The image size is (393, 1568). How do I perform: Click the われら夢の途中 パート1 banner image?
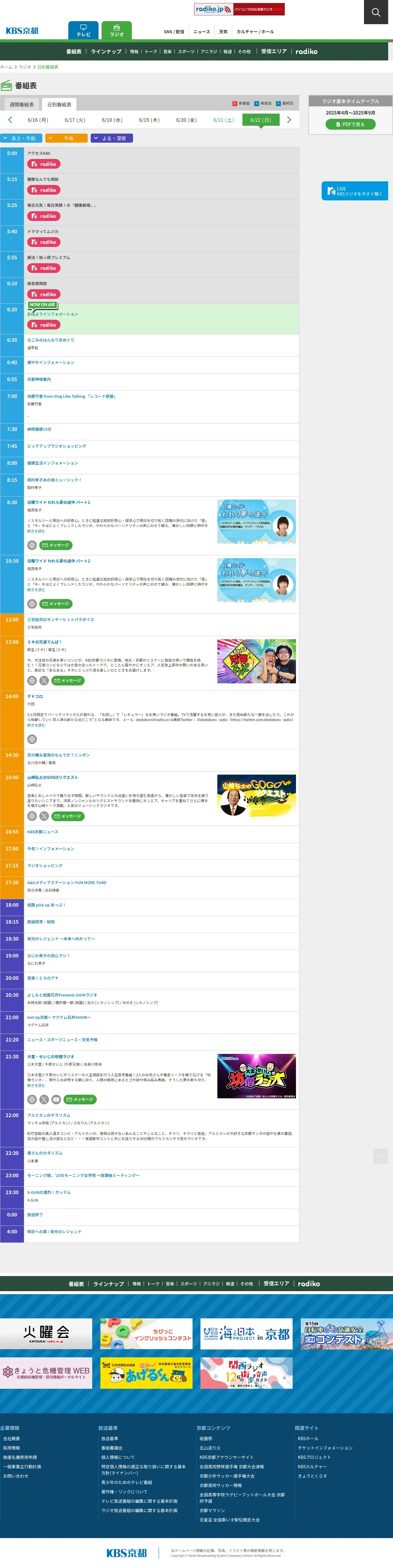click(x=257, y=522)
